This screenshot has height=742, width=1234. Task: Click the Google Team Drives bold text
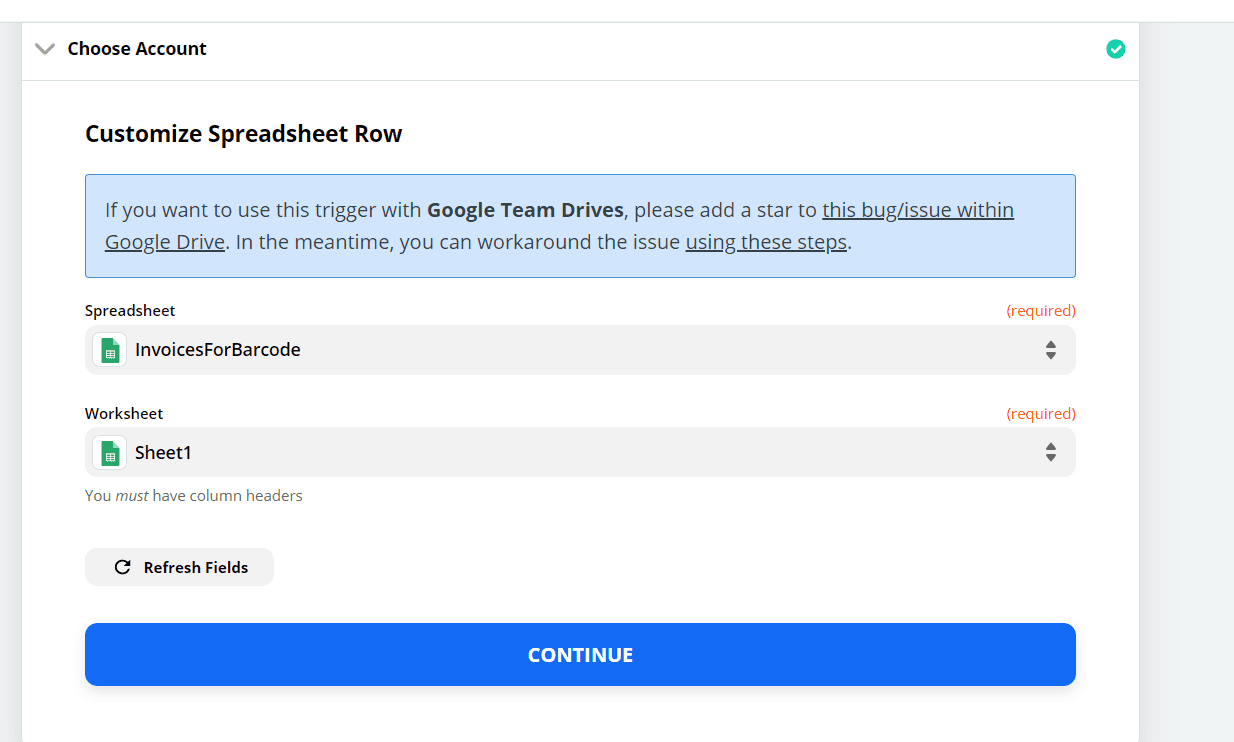[525, 211]
